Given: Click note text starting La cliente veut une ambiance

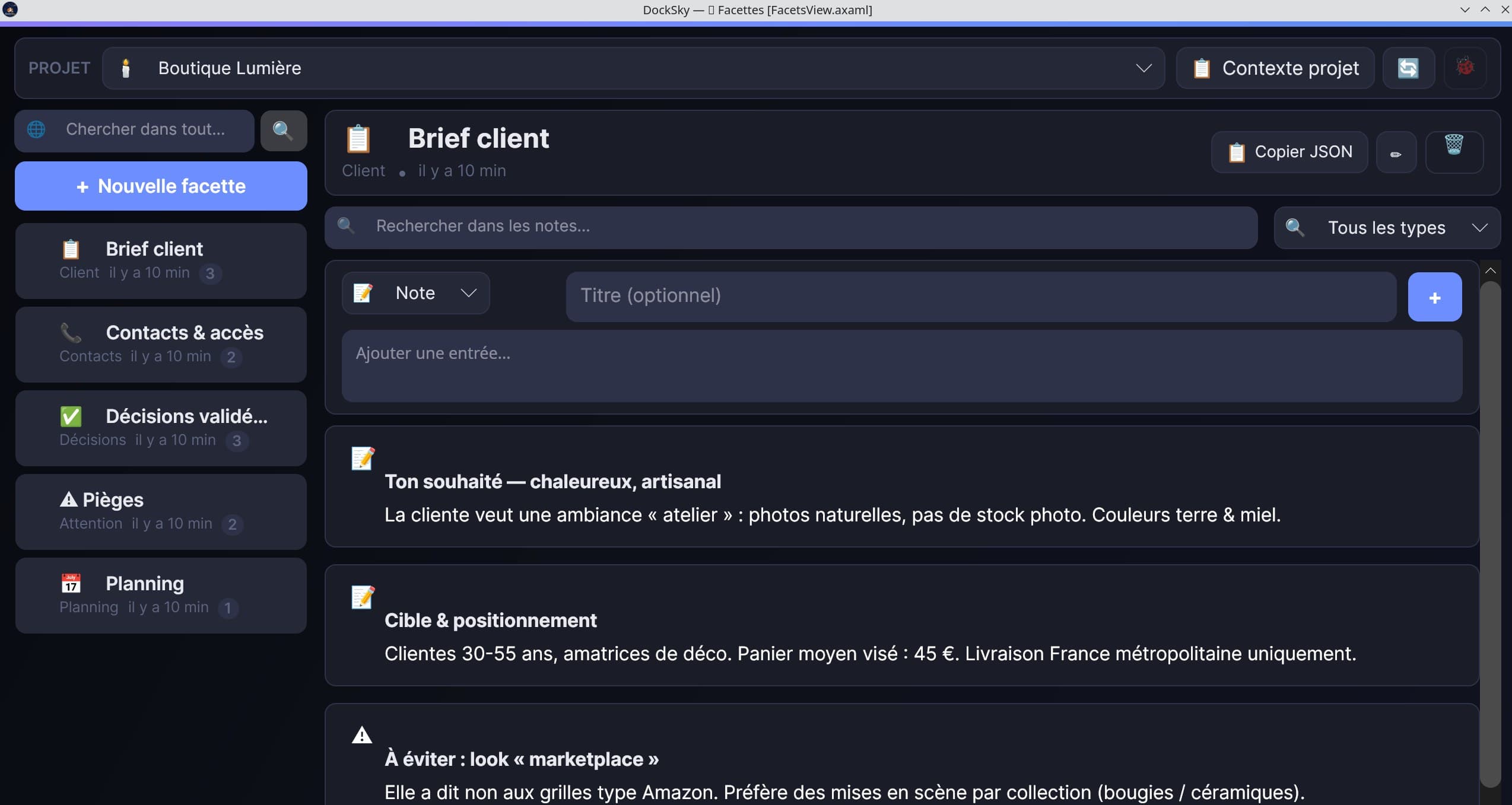Looking at the screenshot, I should tap(833, 515).
